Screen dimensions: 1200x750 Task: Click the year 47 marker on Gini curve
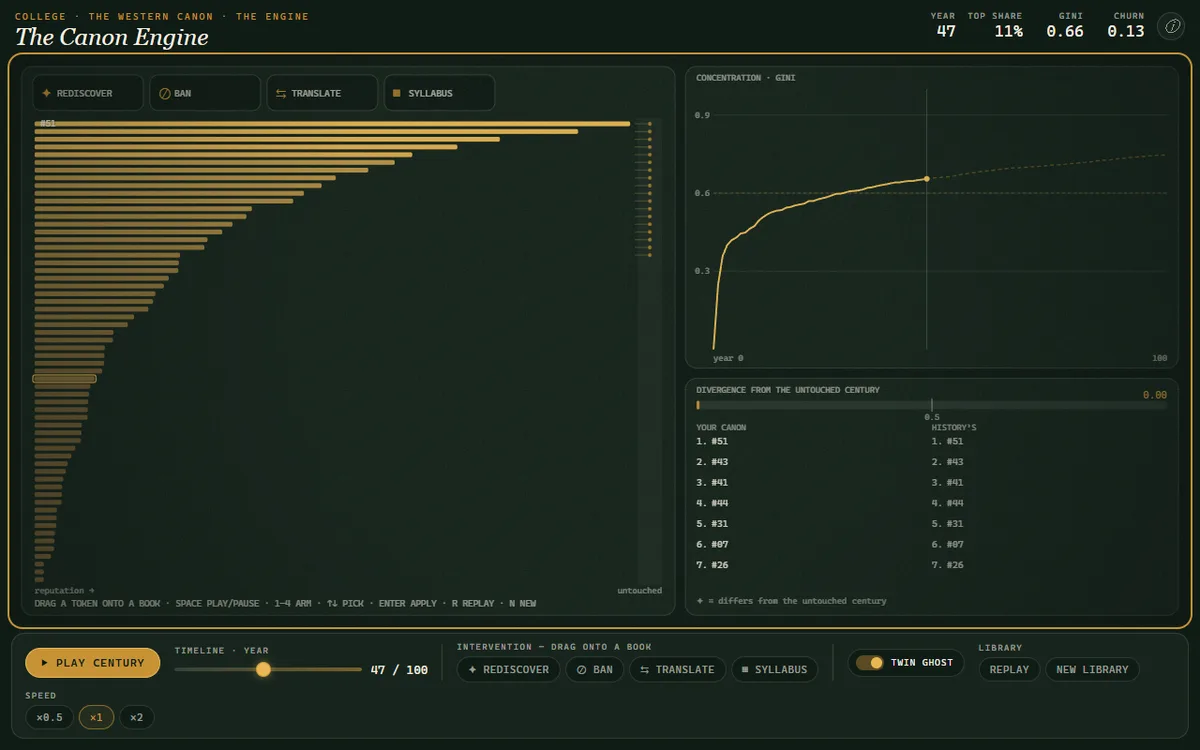click(926, 178)
